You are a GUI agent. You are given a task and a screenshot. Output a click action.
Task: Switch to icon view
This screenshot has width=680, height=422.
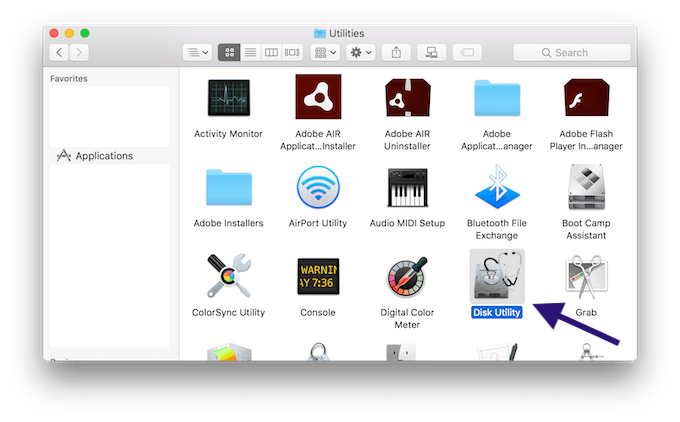[229, 52]
